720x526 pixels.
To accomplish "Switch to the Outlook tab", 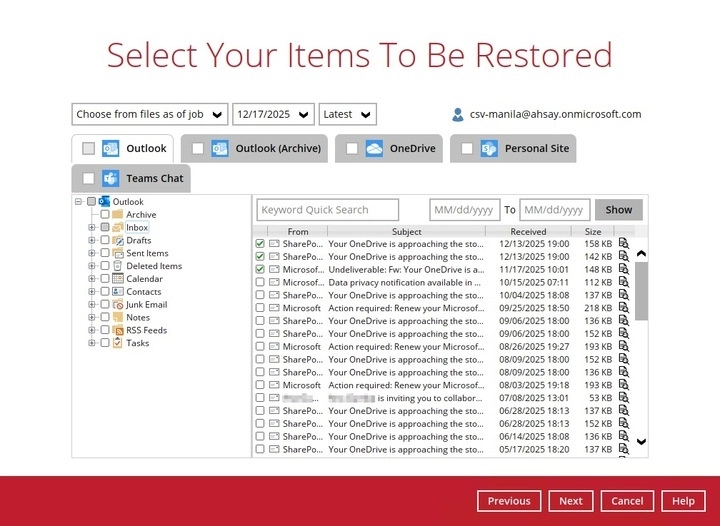I will pos(146,149).
